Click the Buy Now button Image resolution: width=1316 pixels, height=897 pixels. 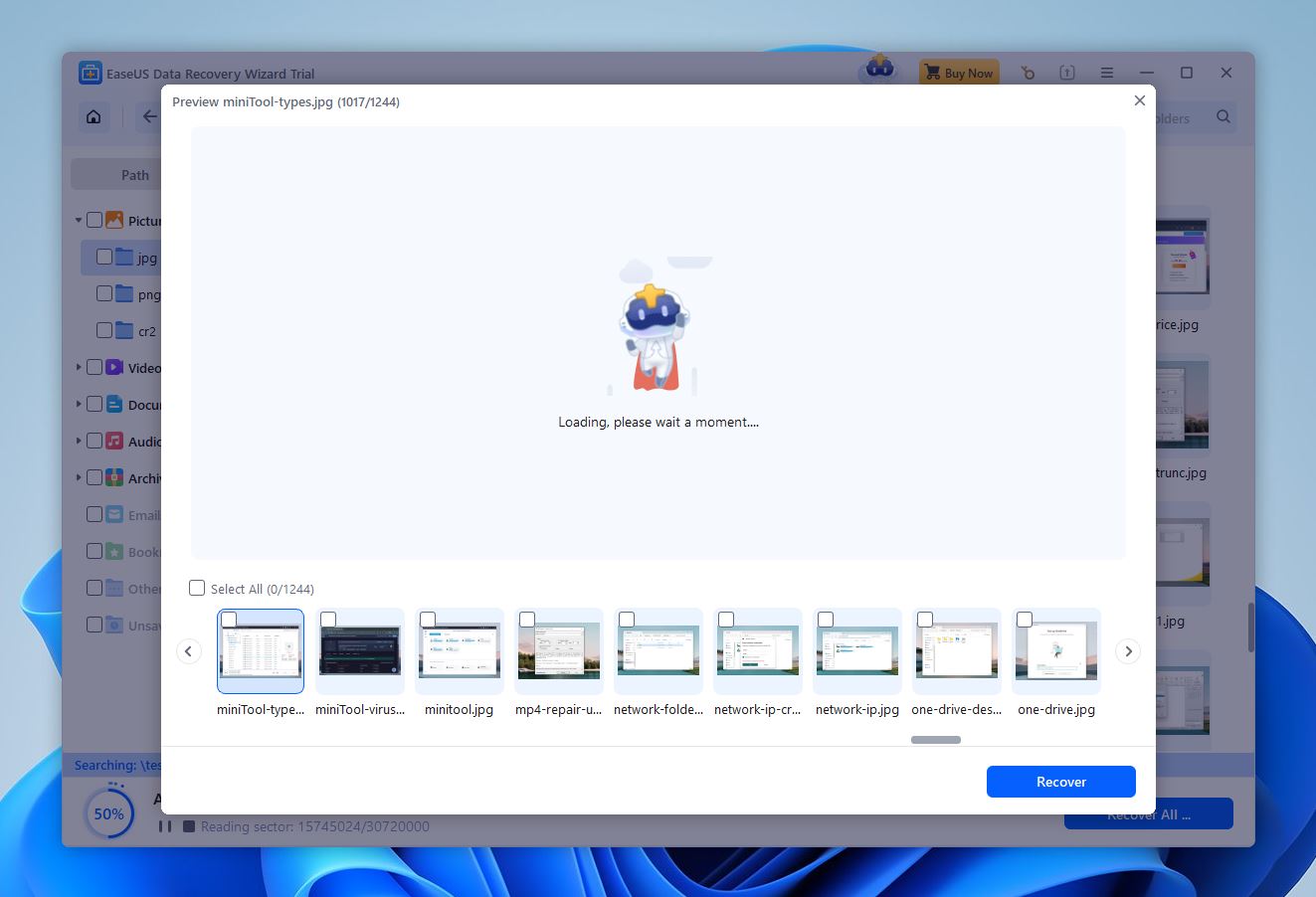958,72
